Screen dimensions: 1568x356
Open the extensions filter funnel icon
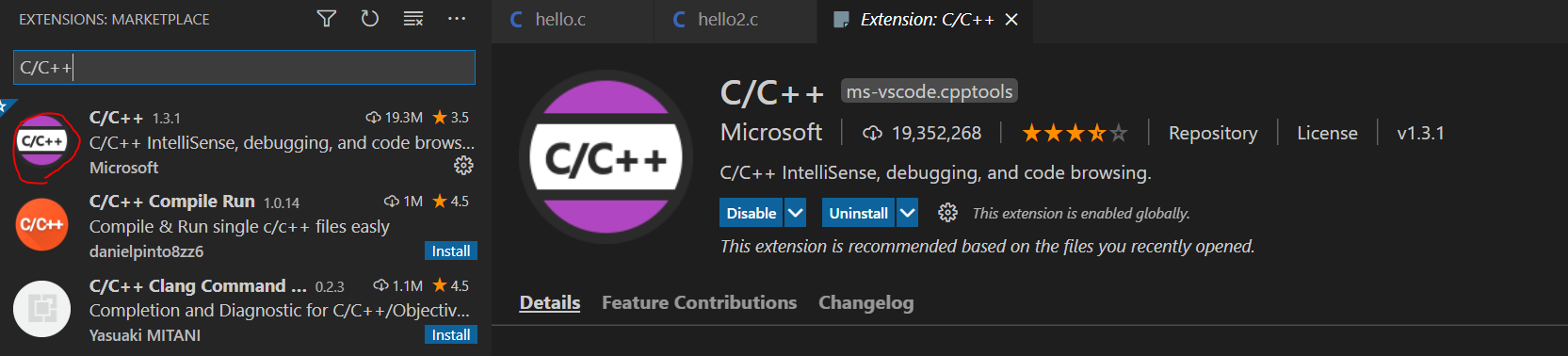326,19
